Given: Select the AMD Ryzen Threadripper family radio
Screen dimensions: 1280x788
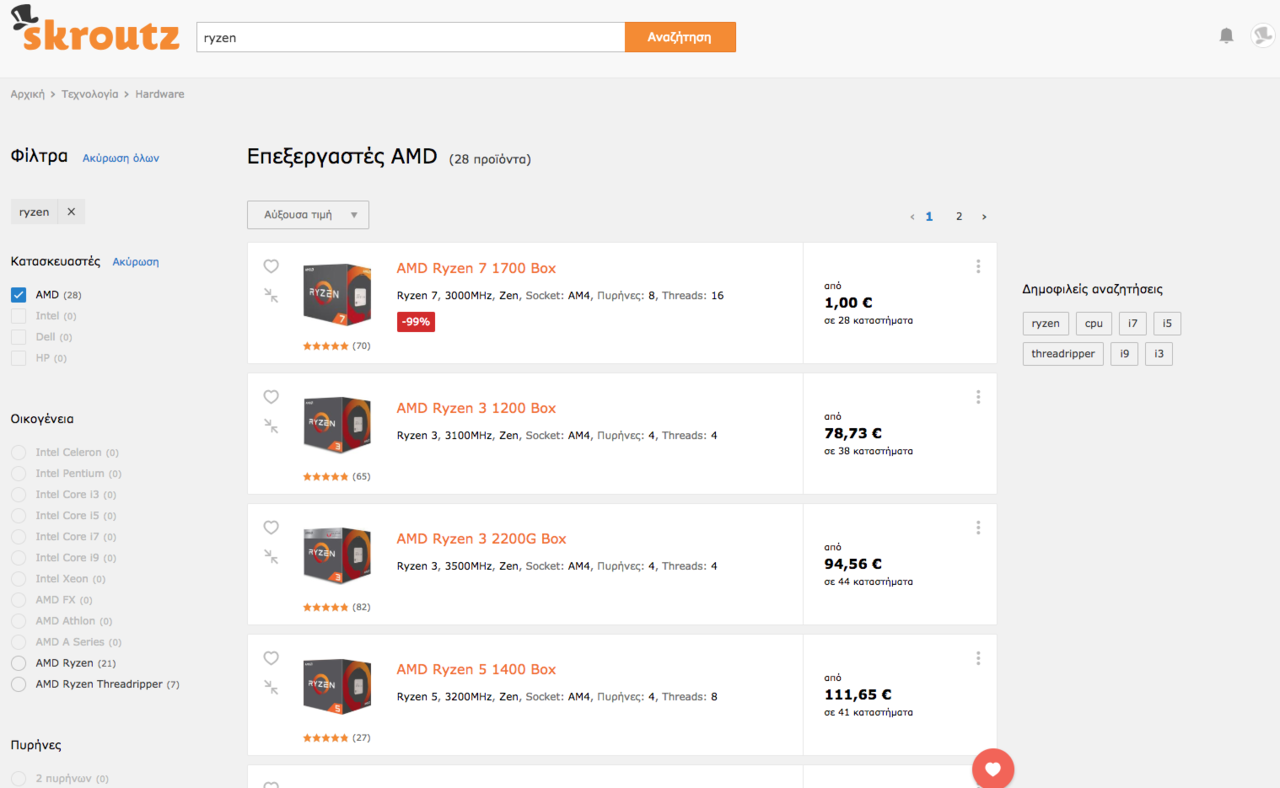Looking at the screenshot, I should (18, 684).
